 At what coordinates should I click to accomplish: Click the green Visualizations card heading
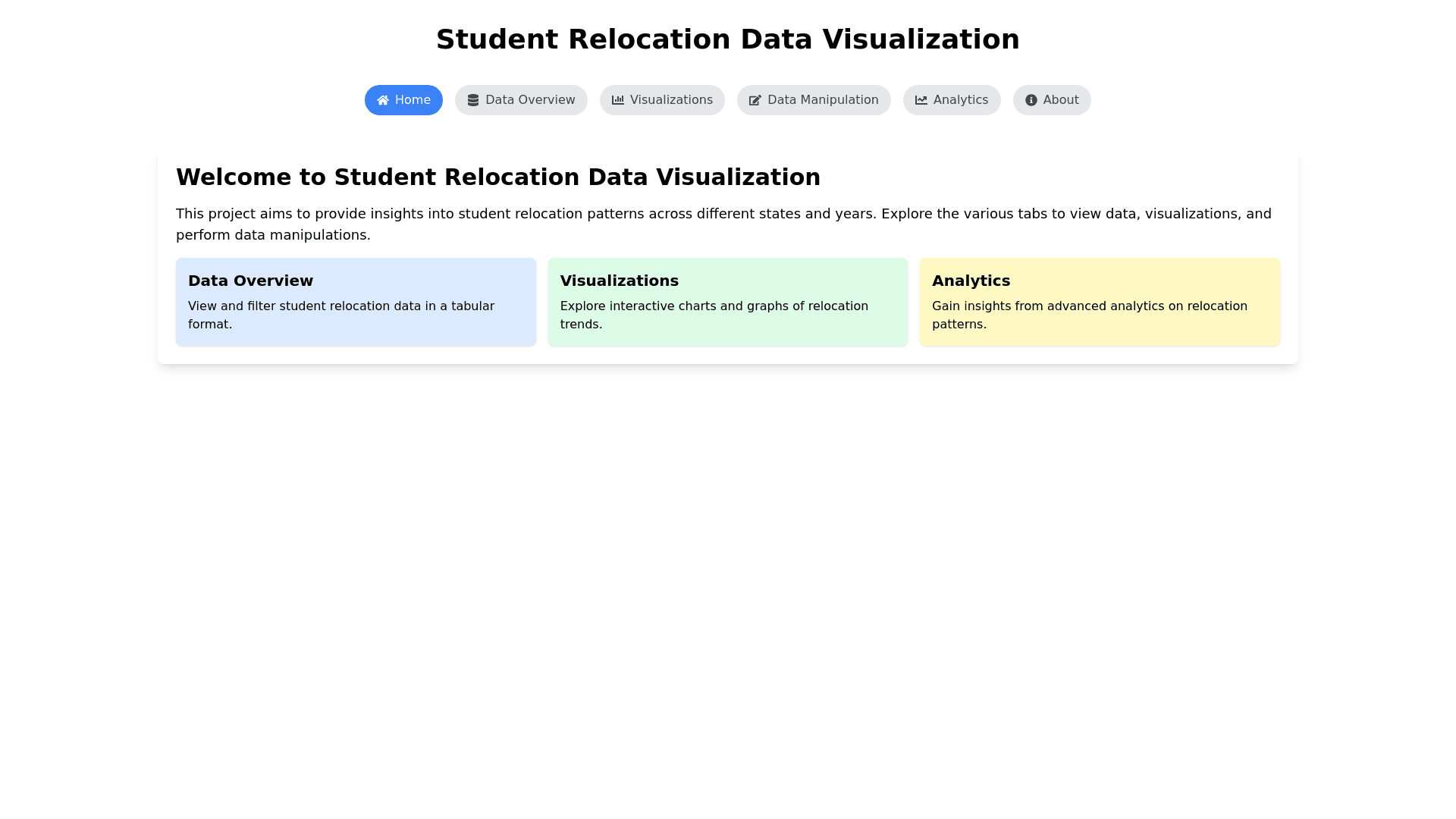[x=619, y=281]
